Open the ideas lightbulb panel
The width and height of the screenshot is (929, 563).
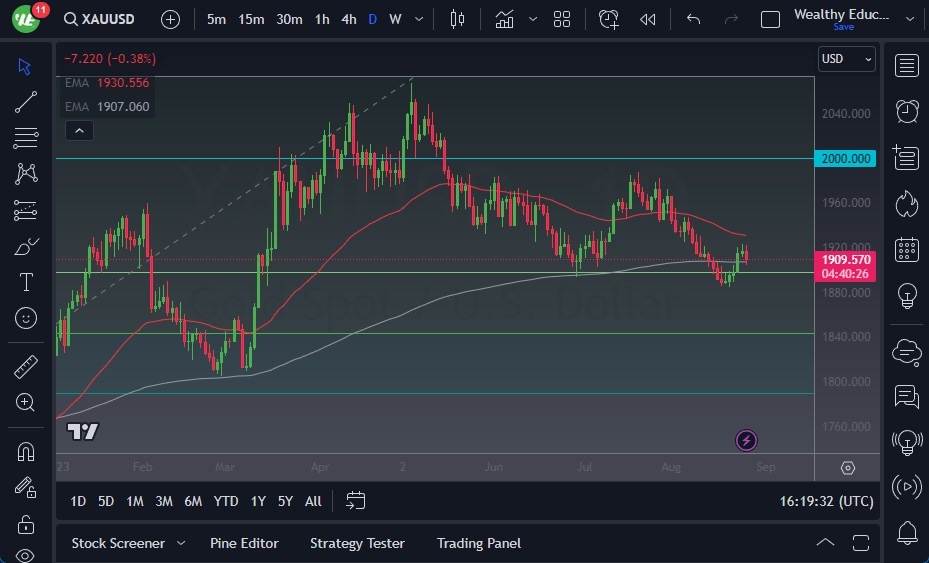tap(907, 295)
